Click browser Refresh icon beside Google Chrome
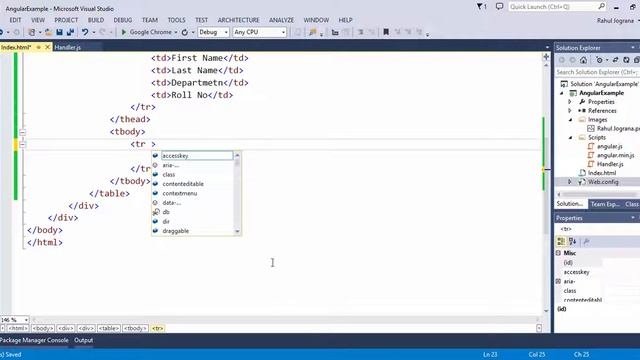Image resolution: width=640 pixels, height=360 pixels. coord(184,32)
